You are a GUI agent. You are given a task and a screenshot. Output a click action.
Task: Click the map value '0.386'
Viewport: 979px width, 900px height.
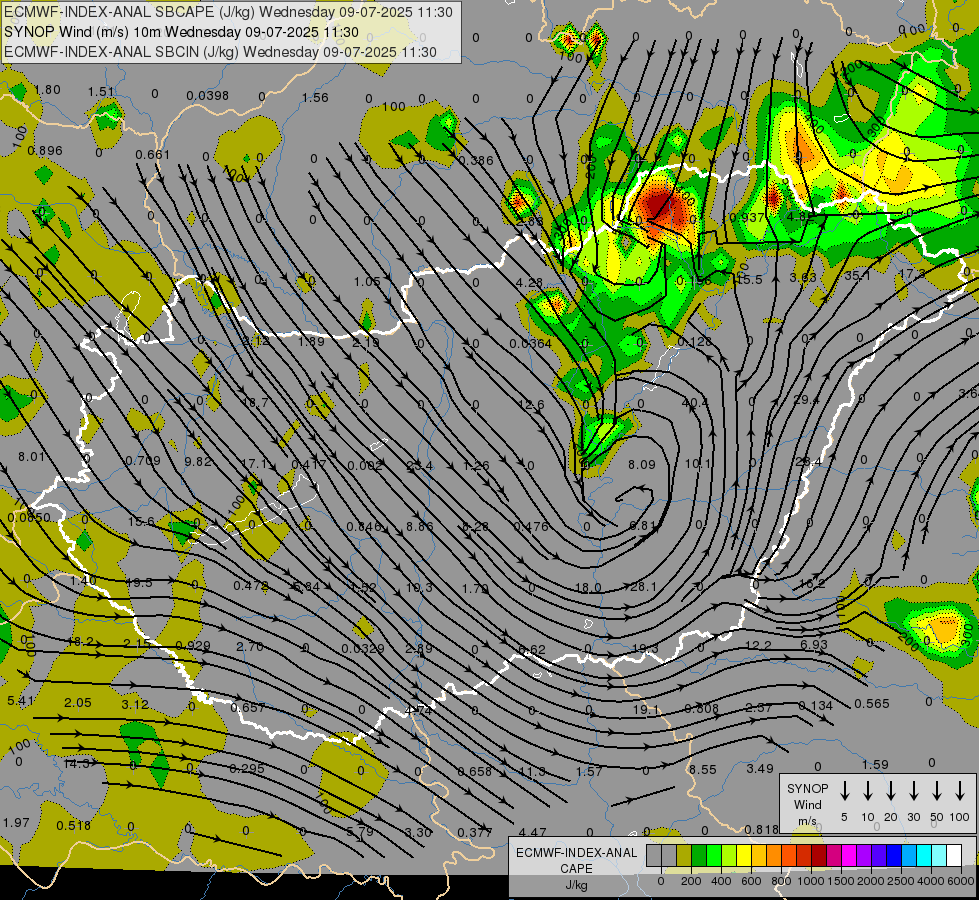click(476, 161)
